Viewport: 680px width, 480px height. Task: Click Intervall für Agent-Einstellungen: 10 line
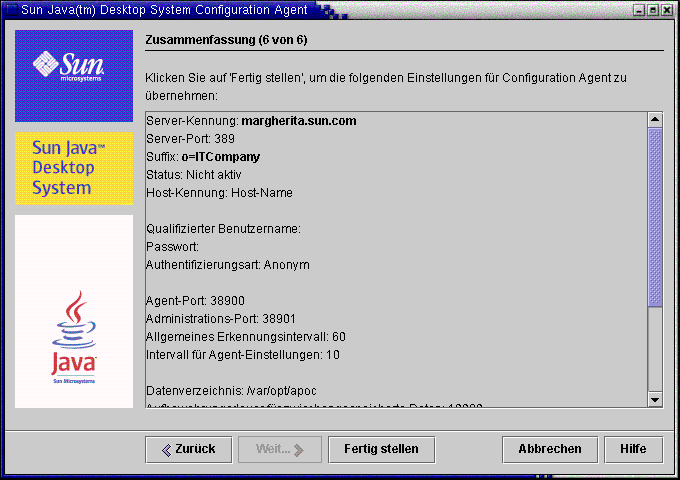(x=242, y=355)
